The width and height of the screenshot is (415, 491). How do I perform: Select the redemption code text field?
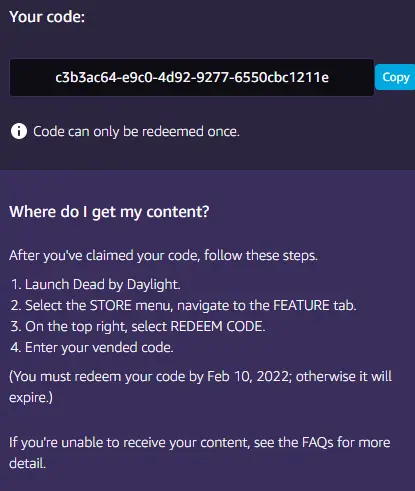pos(192,77)
